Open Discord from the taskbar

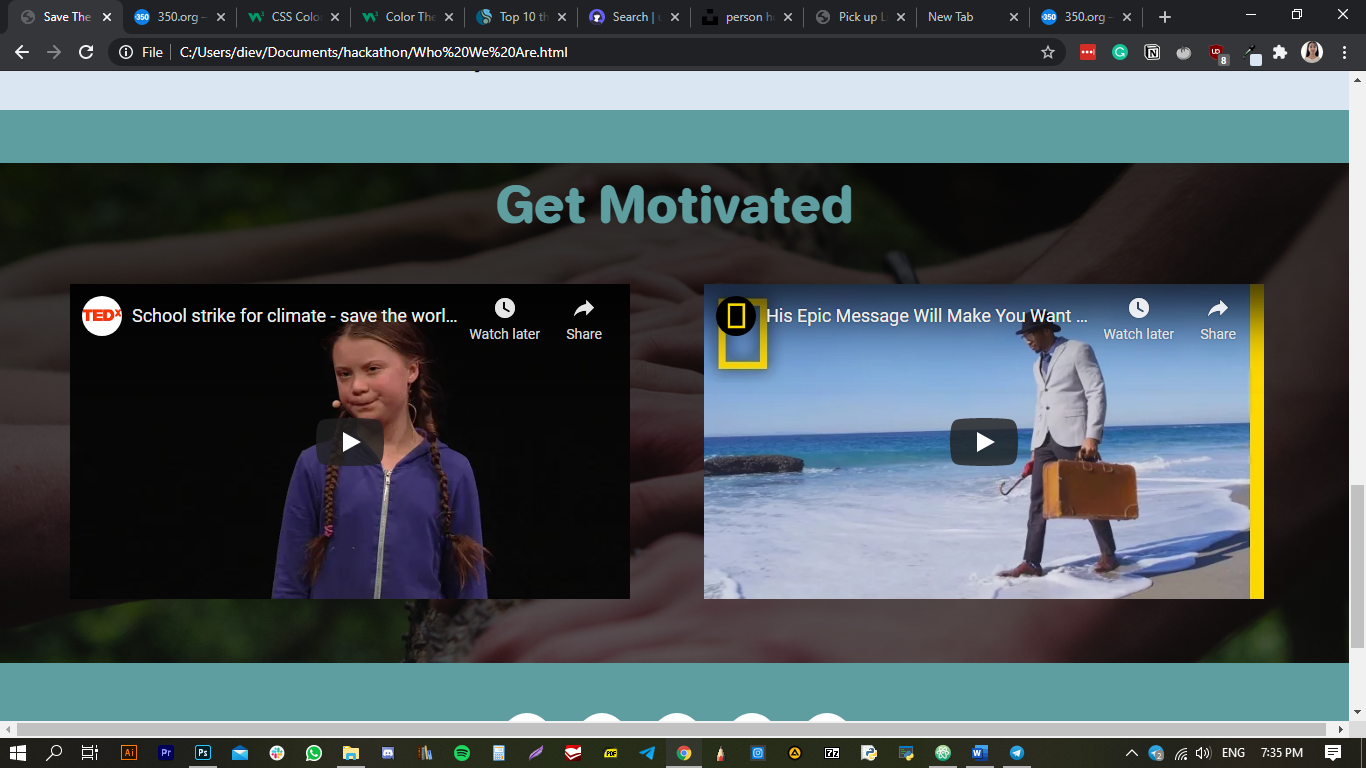pyautogui.click(x=388, y=753)
